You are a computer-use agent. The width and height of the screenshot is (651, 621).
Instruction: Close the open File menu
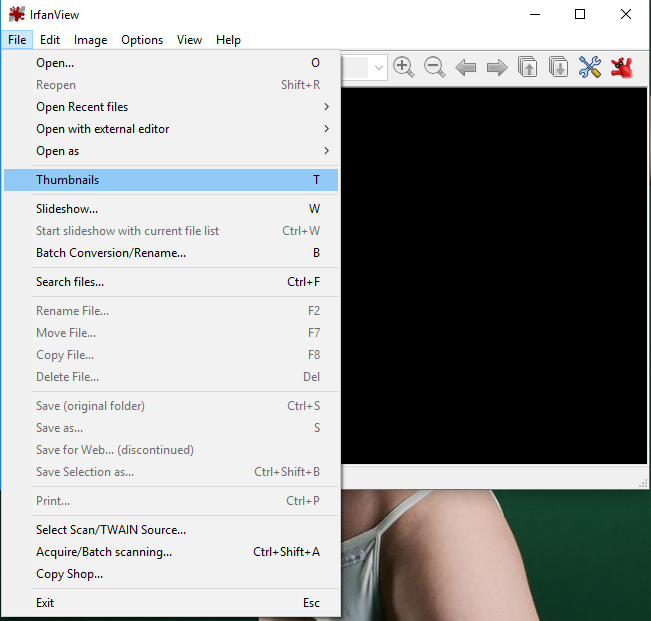pos(17,40)
